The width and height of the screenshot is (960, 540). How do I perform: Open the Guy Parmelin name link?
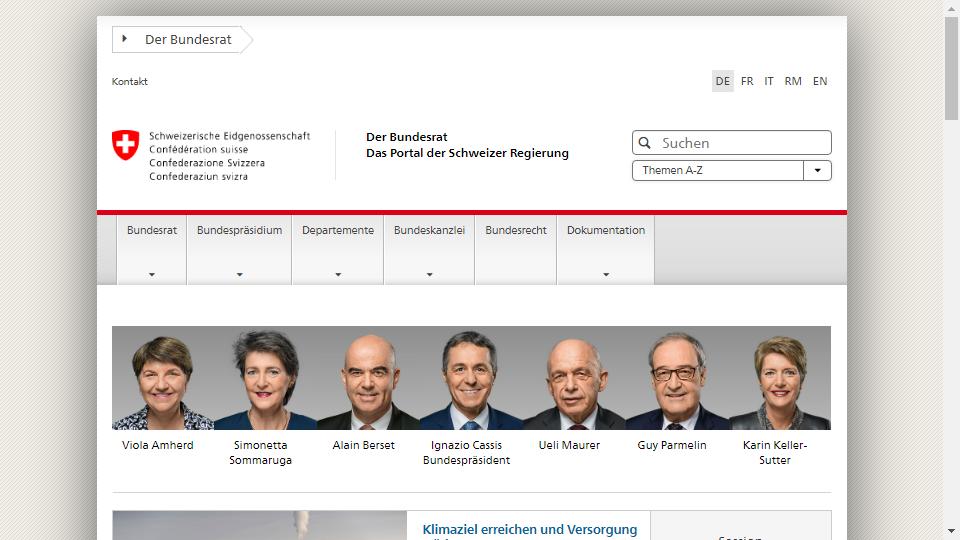(x=672, y=445)
